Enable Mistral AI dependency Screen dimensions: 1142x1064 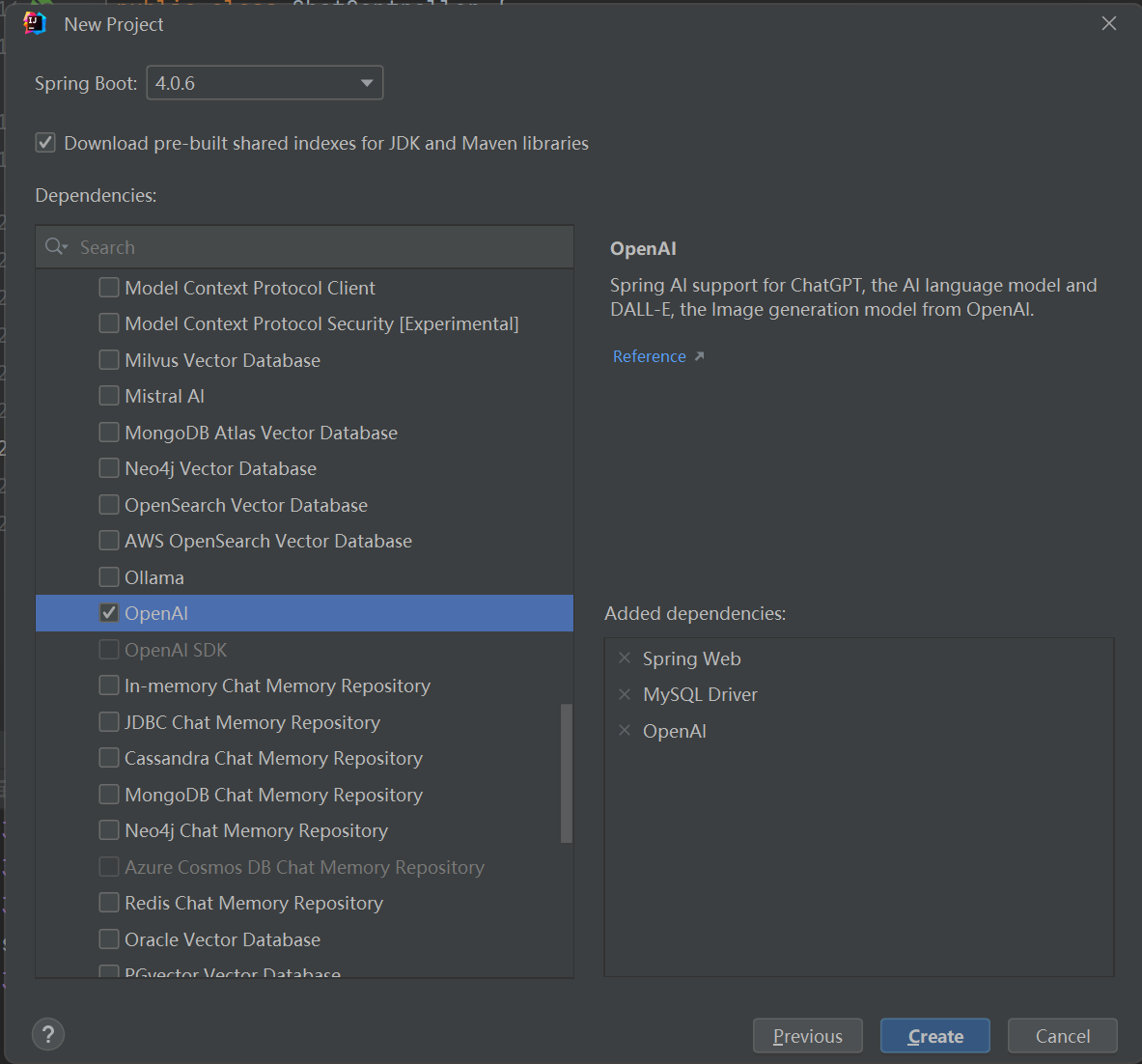coord(108,396)
